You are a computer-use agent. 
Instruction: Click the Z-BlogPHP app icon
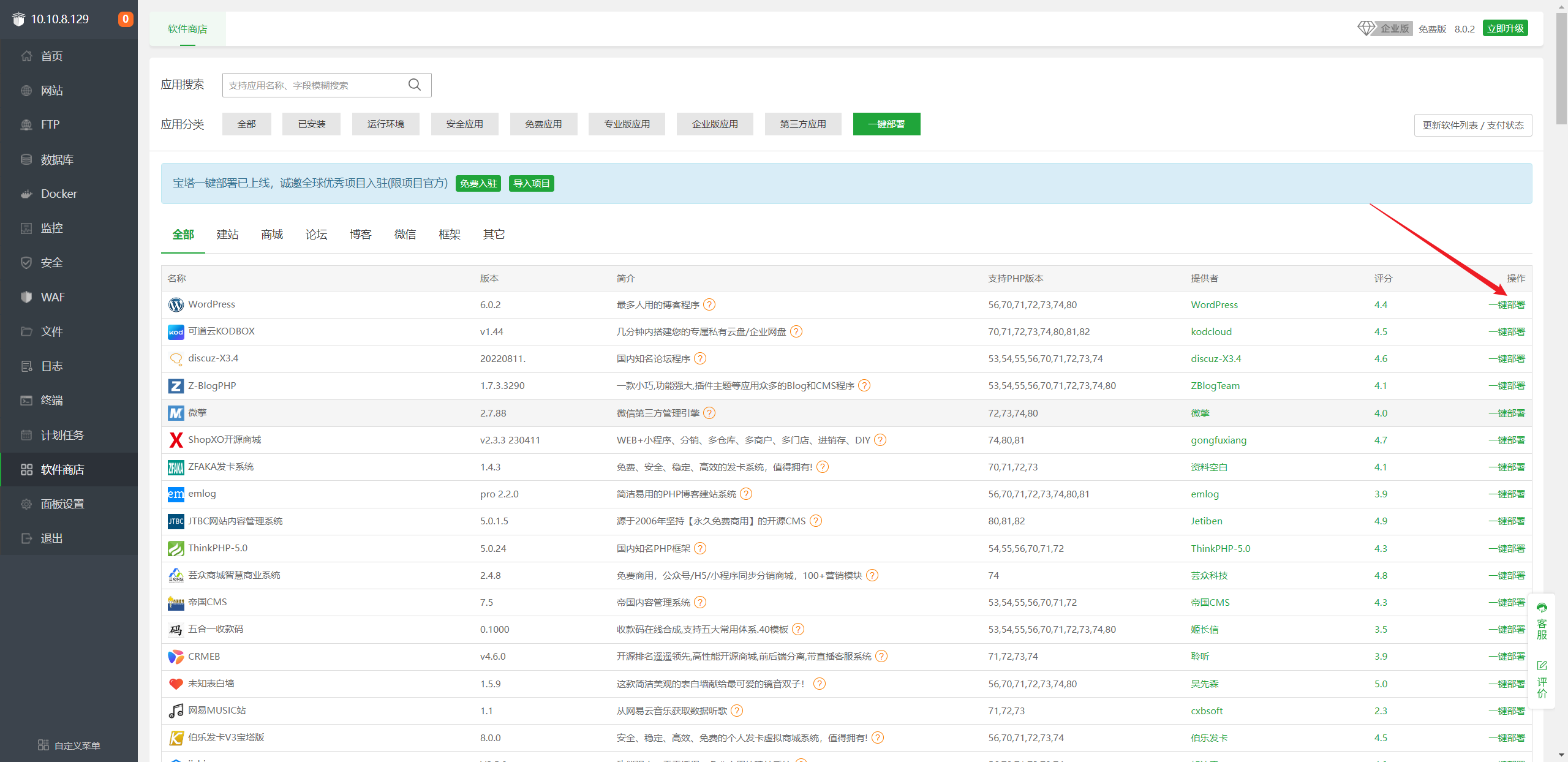tap(176, 386)
